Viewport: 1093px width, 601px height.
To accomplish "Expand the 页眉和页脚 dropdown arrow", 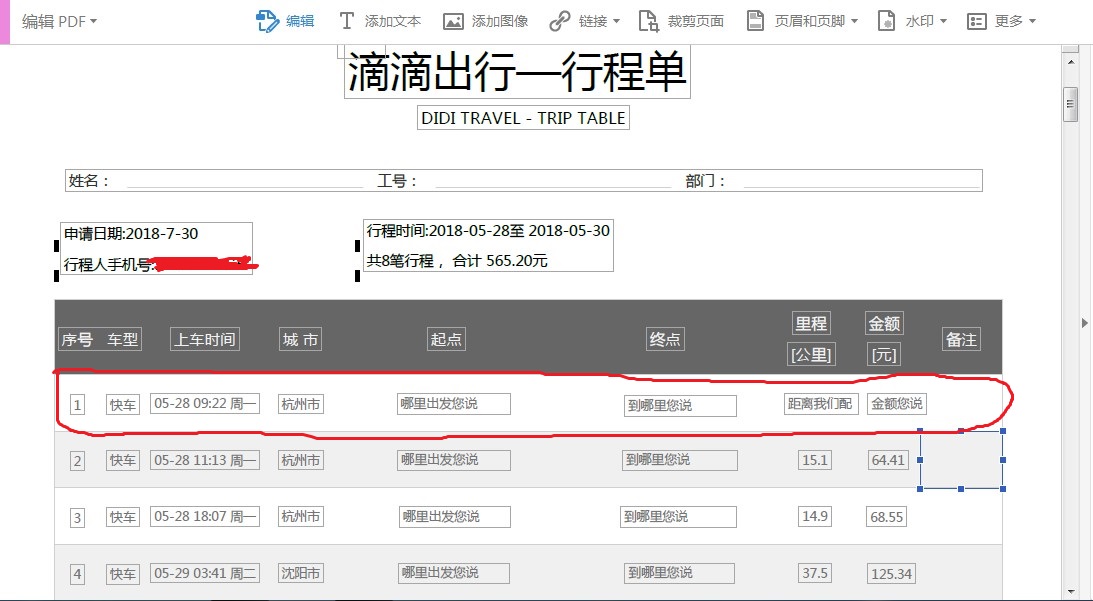I will [x=855, y=22].
